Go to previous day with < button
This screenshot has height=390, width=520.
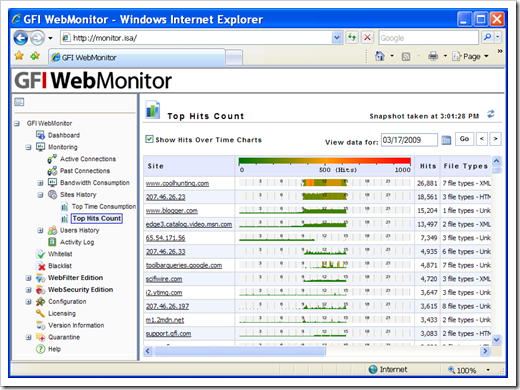click(x=482, y=139)
